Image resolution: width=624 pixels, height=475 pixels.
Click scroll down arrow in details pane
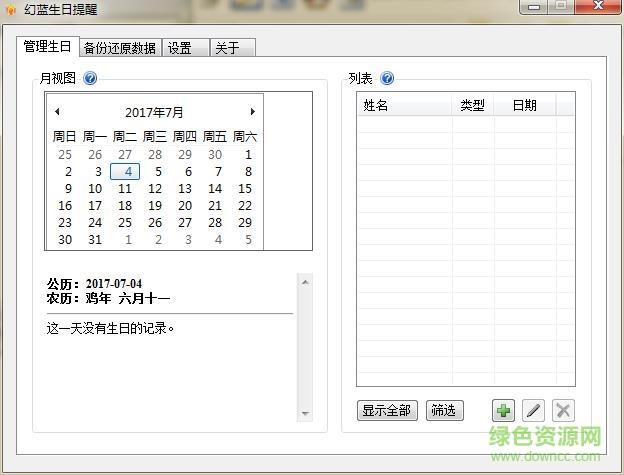coord(305,413)
